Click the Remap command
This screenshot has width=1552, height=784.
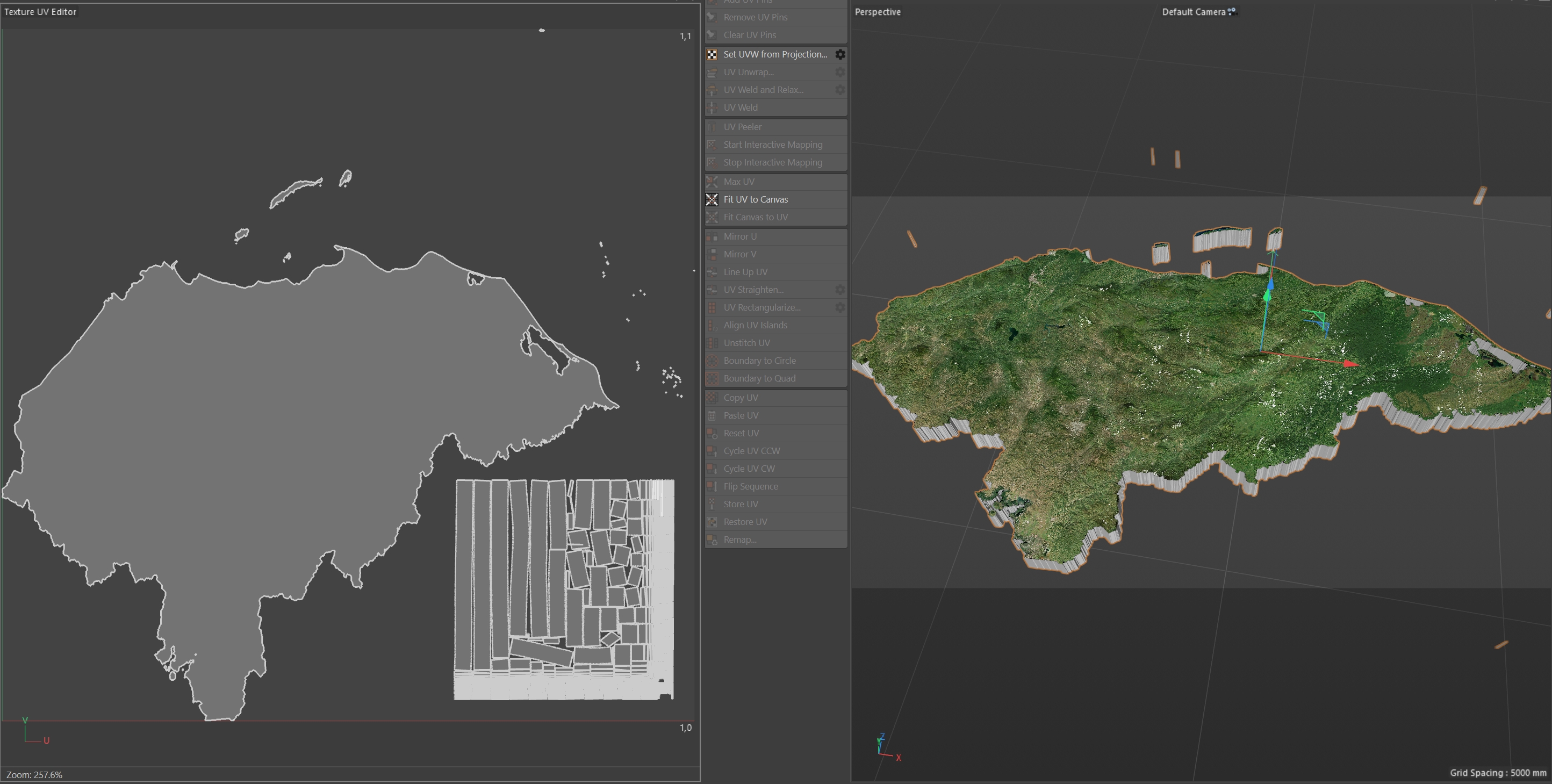coord(739,540)
